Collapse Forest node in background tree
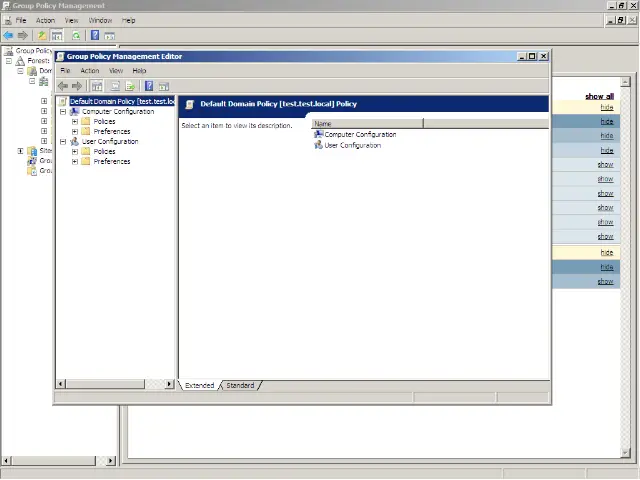 (9, 61)
